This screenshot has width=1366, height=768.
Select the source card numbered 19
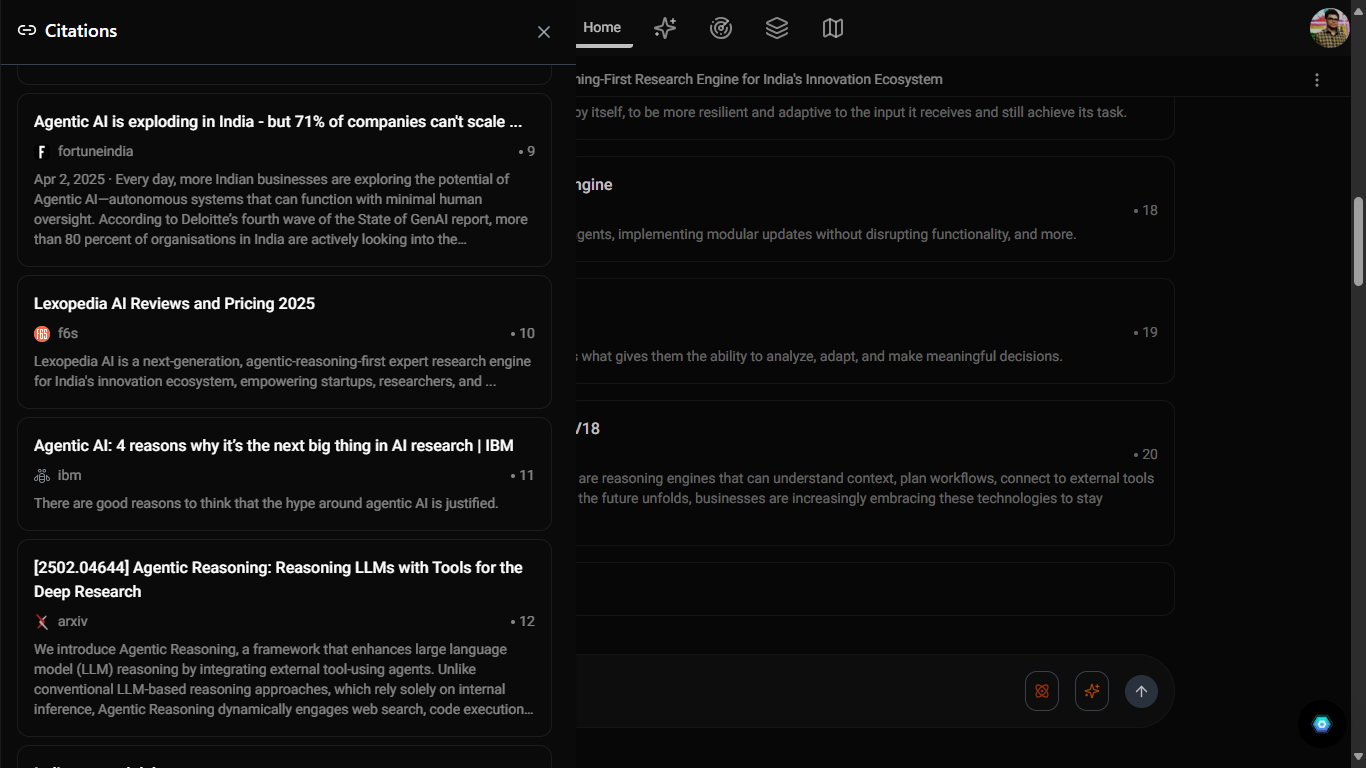click(x=874, y=331)
